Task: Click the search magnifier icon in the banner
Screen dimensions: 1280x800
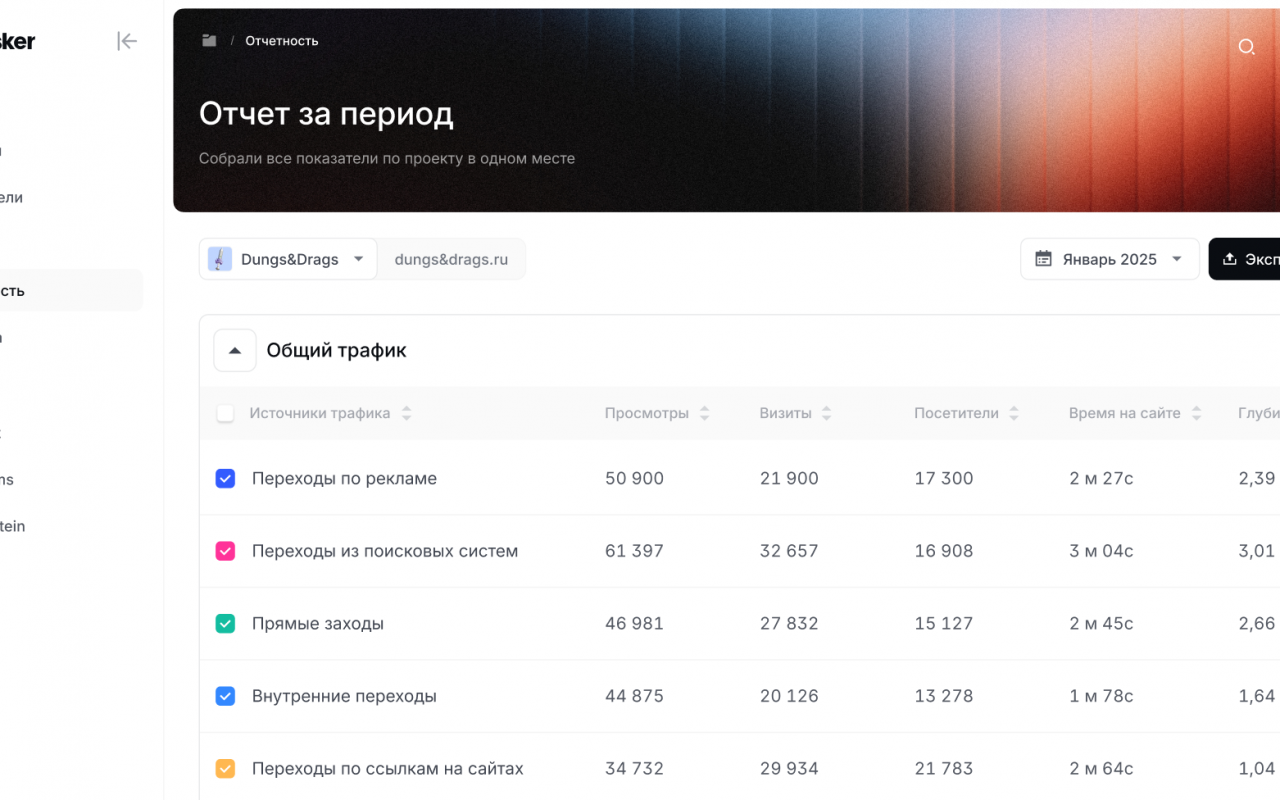Action: coord(1246,47)
